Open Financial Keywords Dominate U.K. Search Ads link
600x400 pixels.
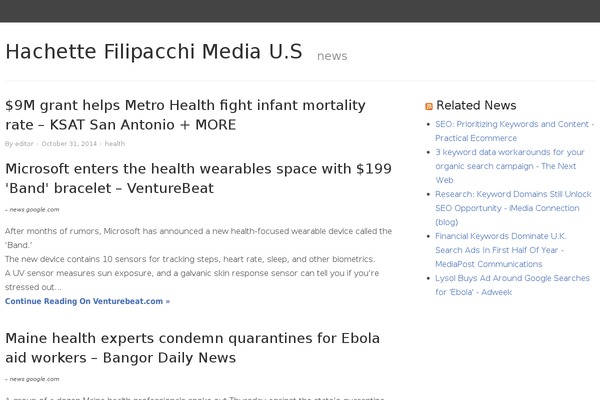tap(501, 250)
